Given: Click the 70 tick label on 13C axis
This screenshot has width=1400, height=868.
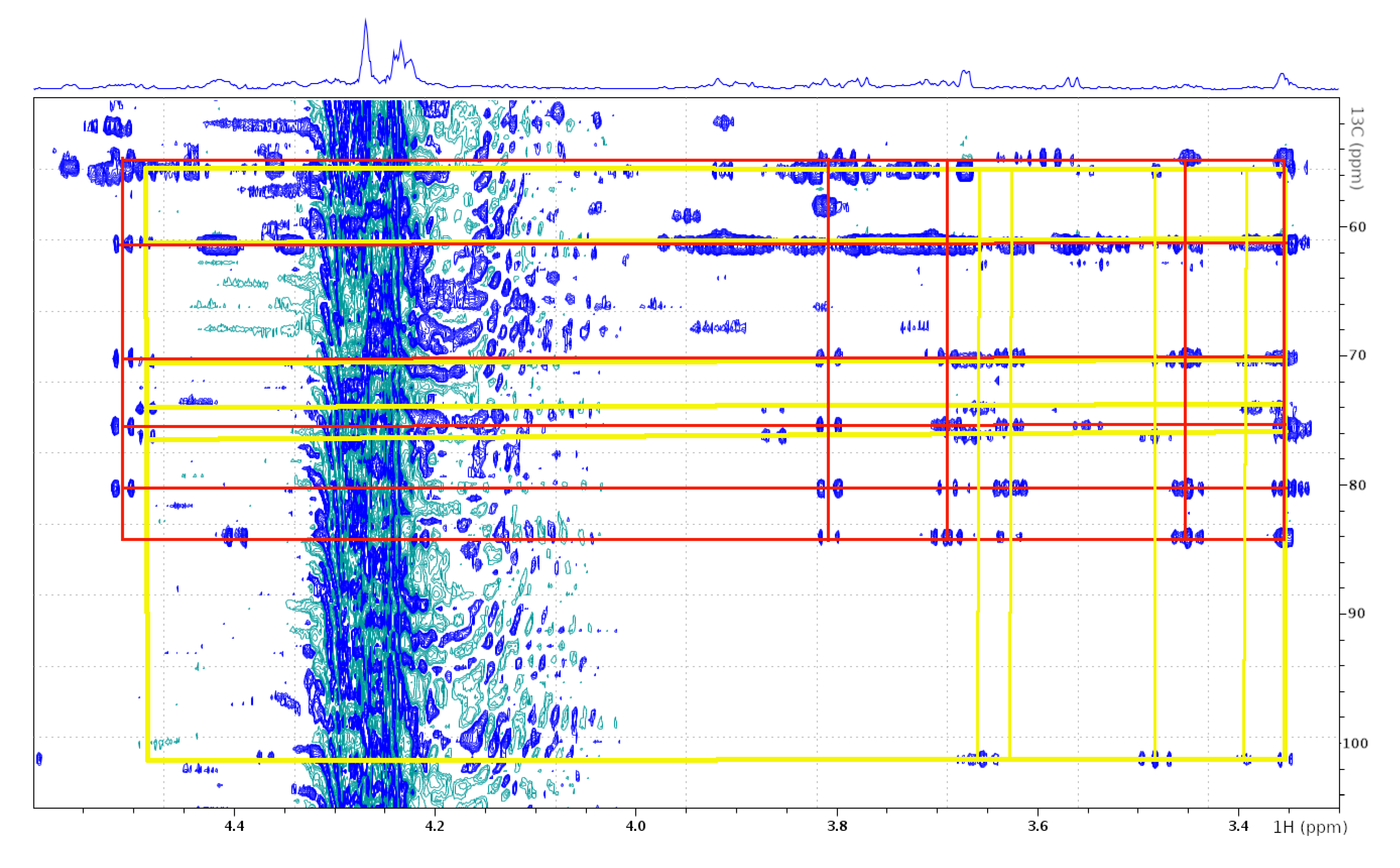Looking at the screenshot, I should 1357,356.
